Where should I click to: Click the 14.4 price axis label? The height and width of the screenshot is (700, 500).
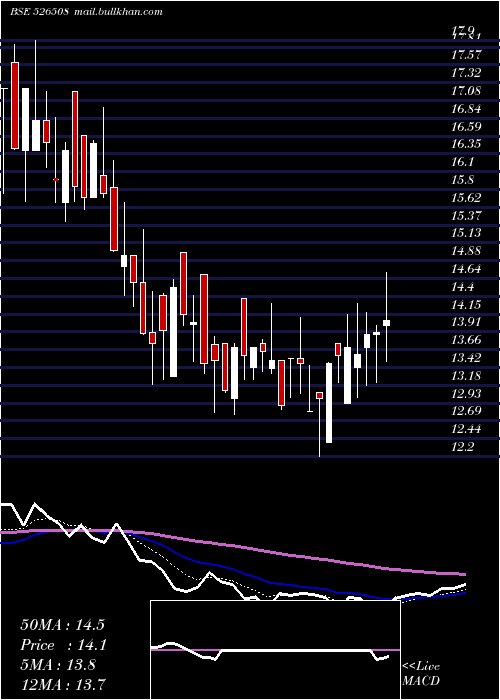pos(462,287)
